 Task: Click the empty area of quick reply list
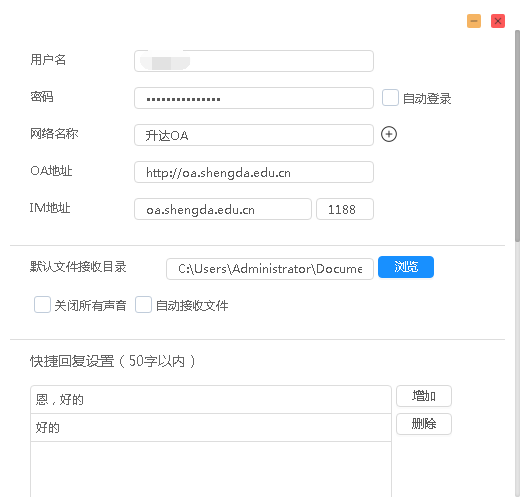click(x=211, y=469)
